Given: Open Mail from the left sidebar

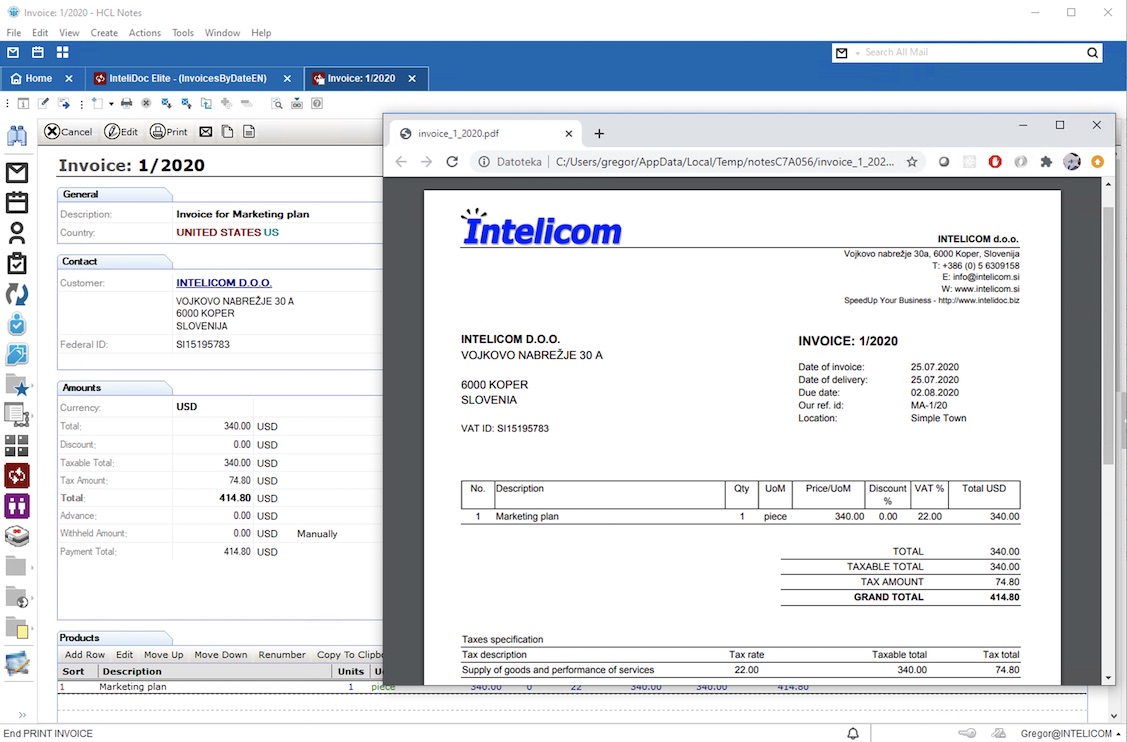Looking at the screenshot, I should pos(17,173).
